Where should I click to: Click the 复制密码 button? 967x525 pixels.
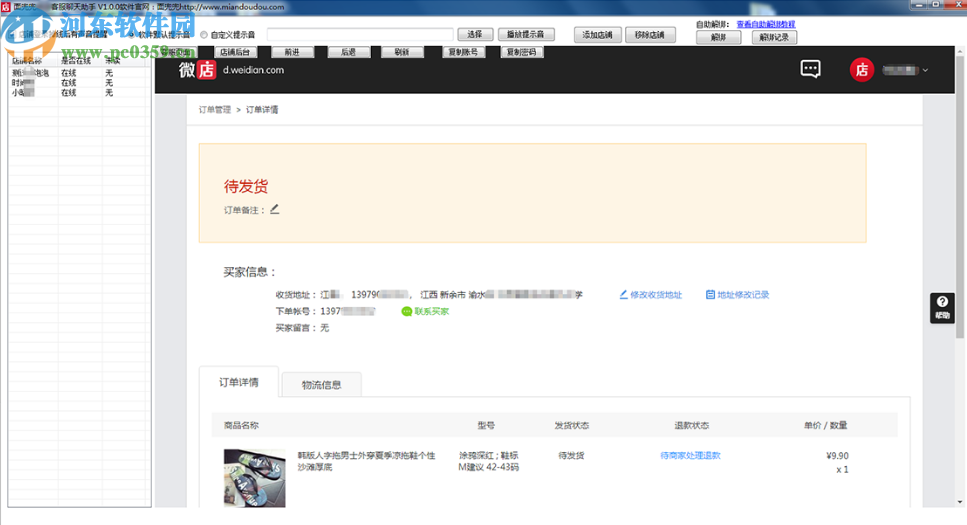coord(522,52)
